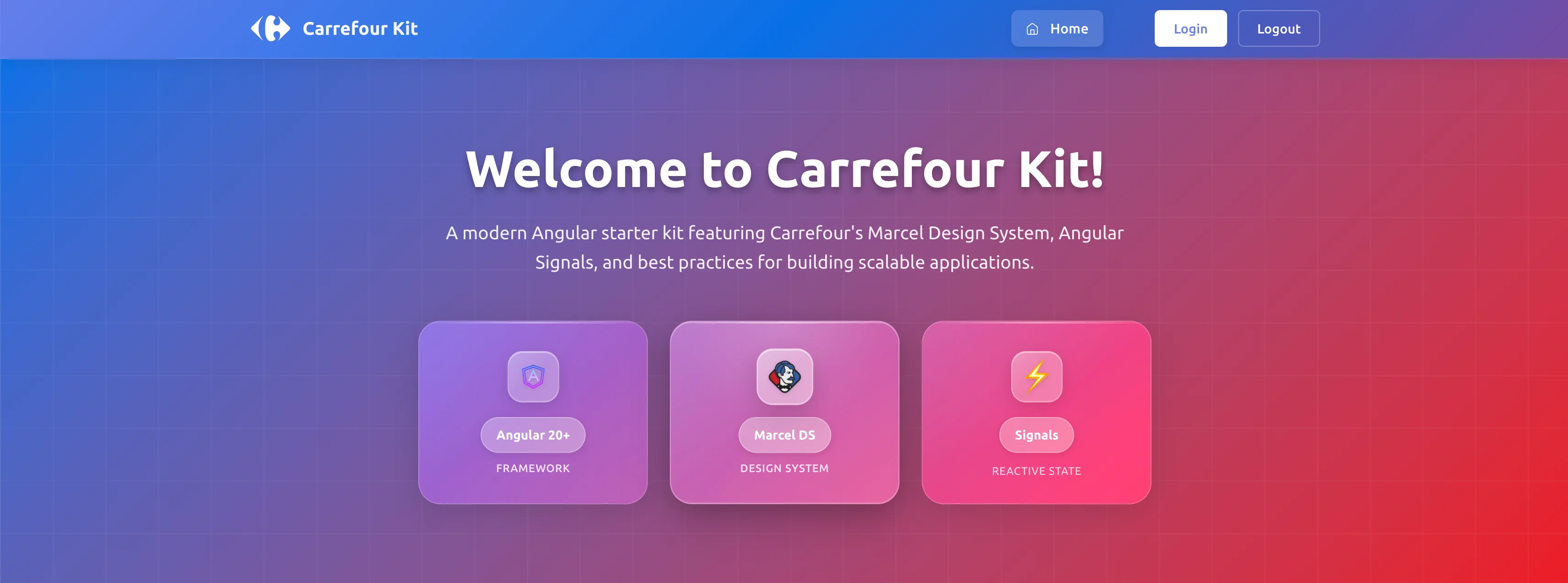Click the DESIGN SYSTEM caption text

click(x=784, y=468)
